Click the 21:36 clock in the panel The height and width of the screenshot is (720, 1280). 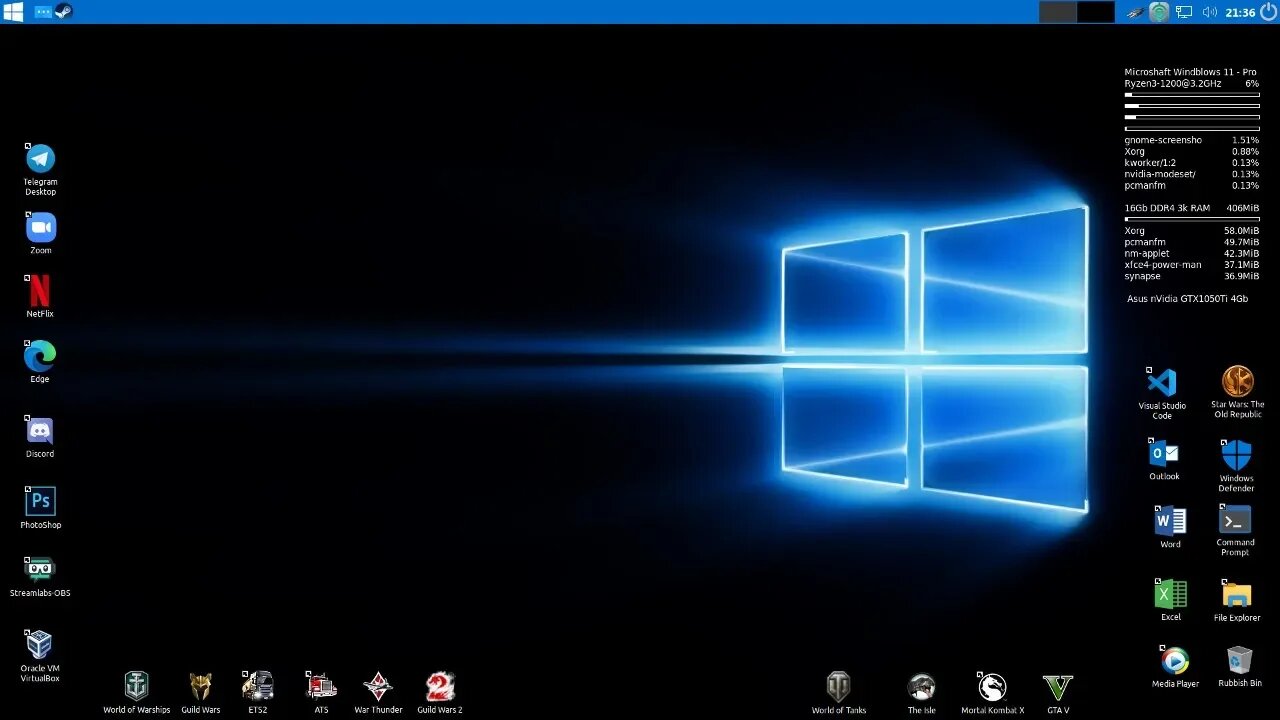pyautogui.click(x=1240, y=13)
